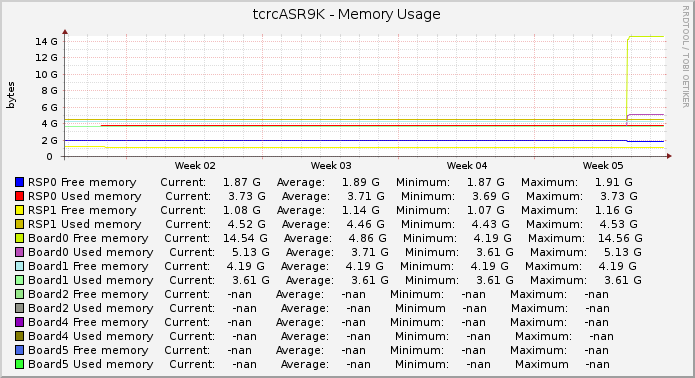
Task: Click the Week 02 axis label
Action: click(x=195, y=166)
